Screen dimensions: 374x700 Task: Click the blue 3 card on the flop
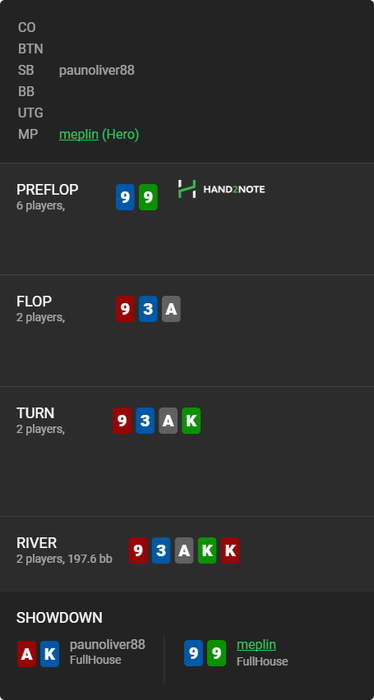pyautogui.click(x=148, y=309)
